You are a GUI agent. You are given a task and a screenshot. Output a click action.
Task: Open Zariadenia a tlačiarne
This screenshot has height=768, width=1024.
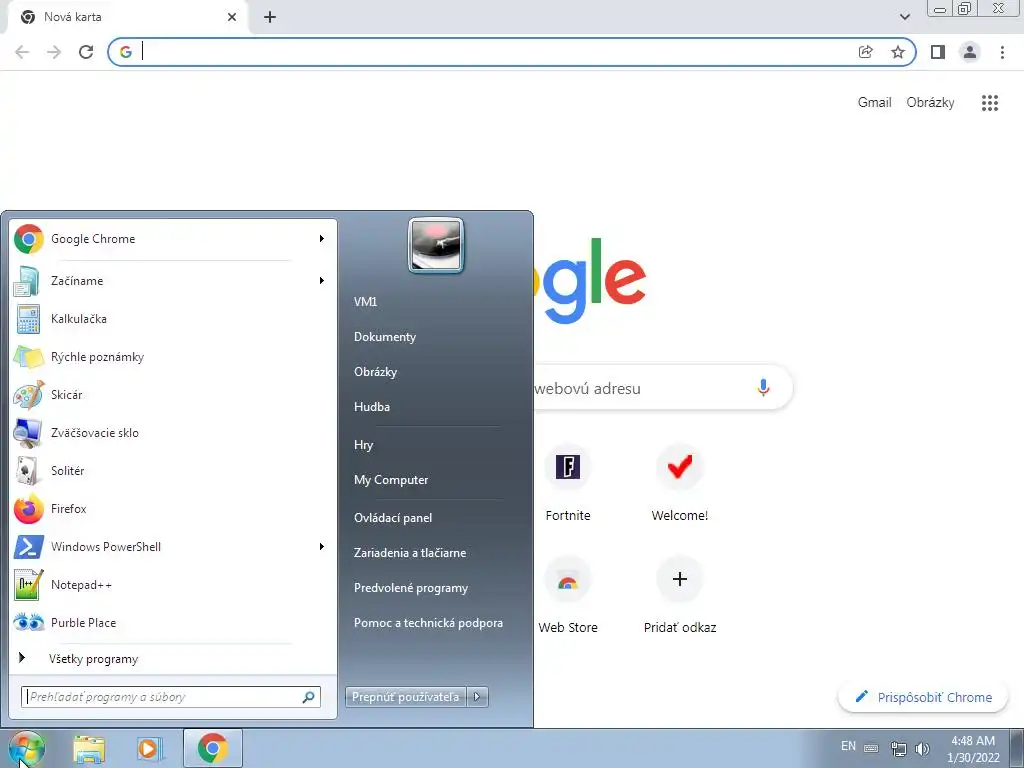410,552
